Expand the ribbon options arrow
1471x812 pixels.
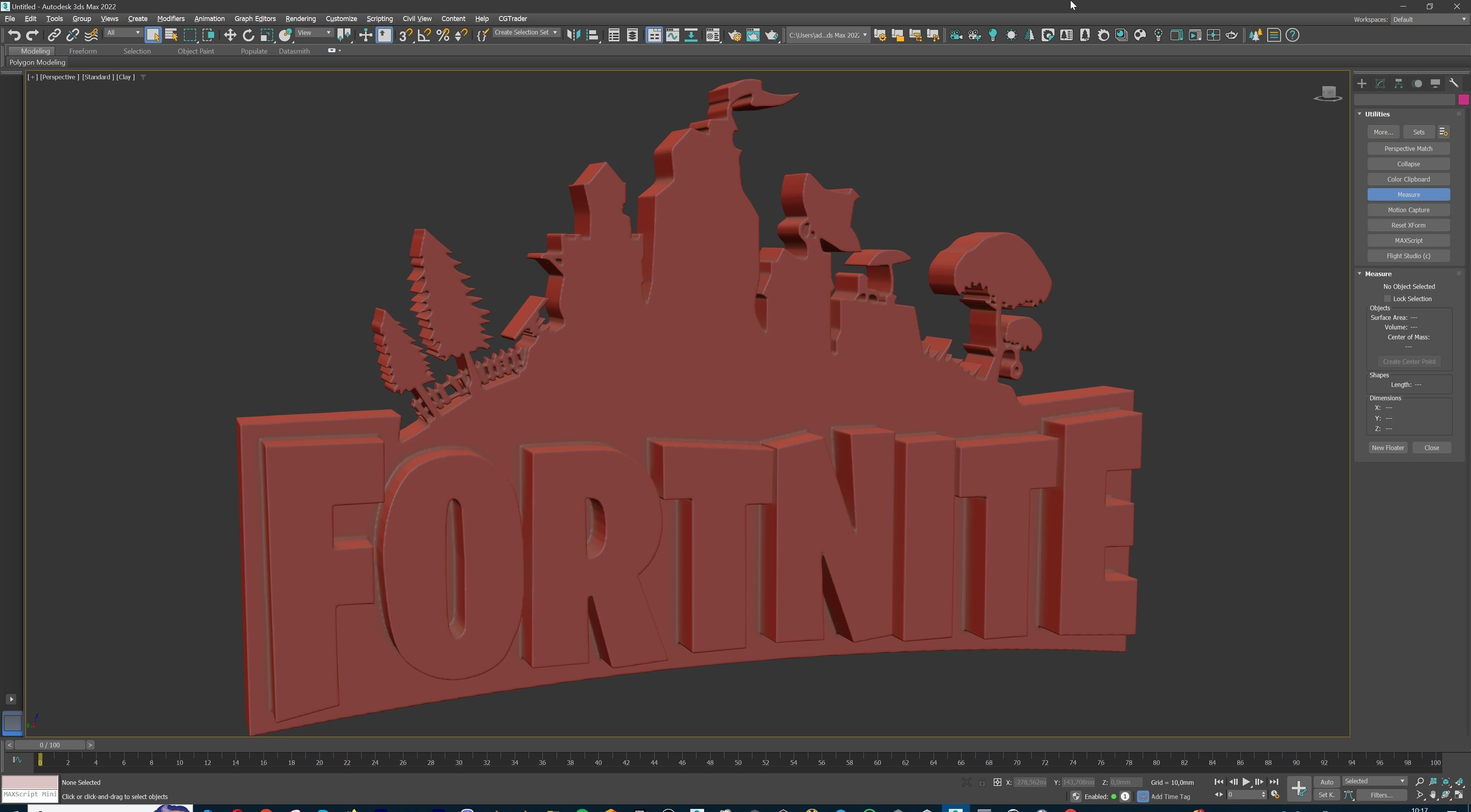[340, 51]
